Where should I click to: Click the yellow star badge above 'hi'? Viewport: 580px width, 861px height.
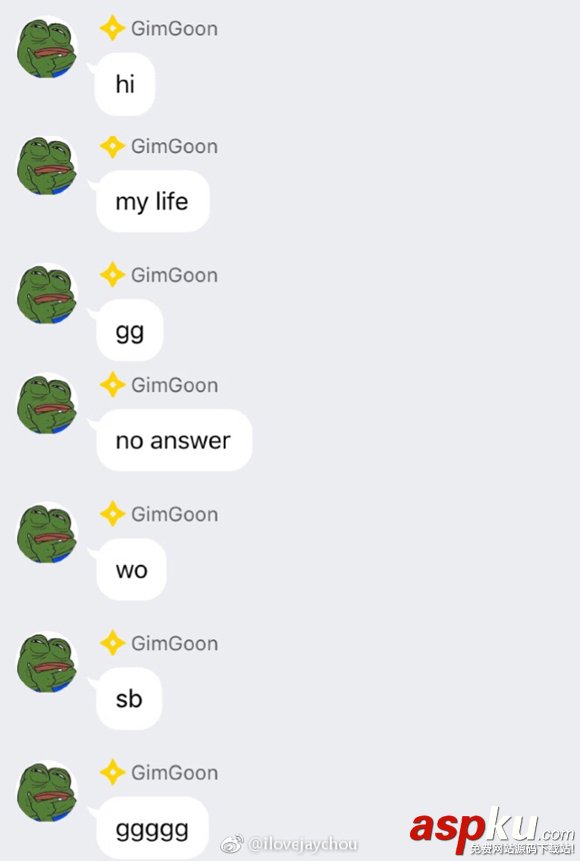pyautogui.click(x=113, y=28)
